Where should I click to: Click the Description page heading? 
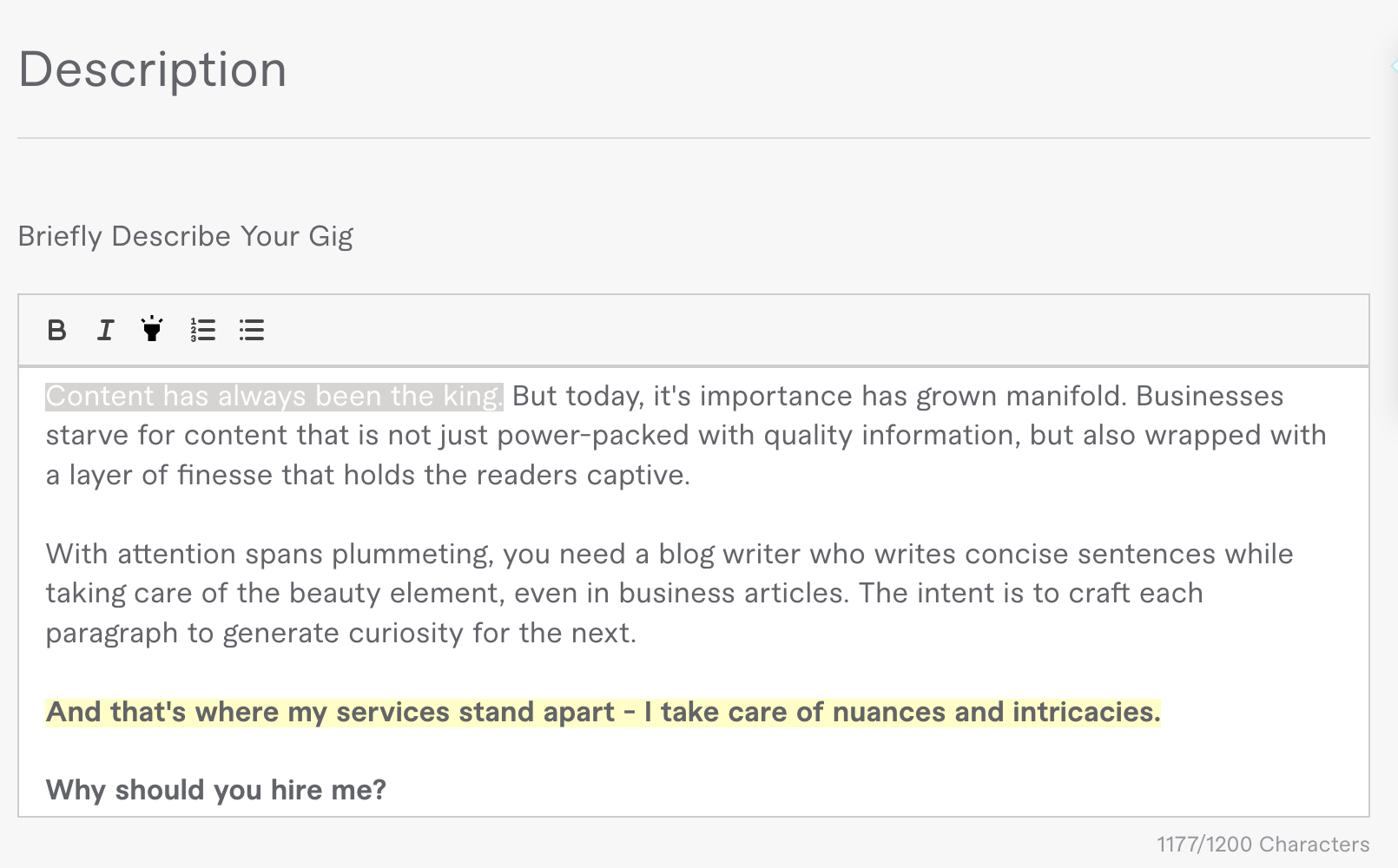[x=153, y=69]
